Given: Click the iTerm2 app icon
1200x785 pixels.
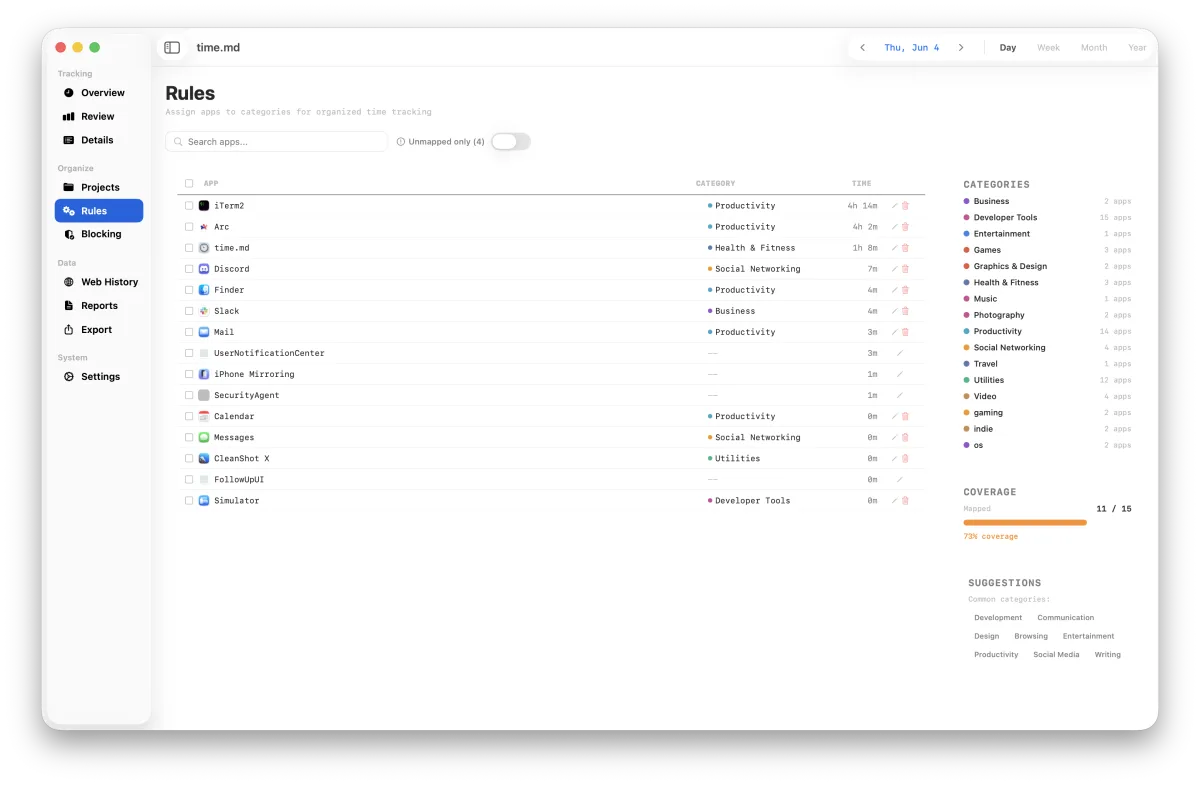Looking at the screenshot, I should point(204,205).
